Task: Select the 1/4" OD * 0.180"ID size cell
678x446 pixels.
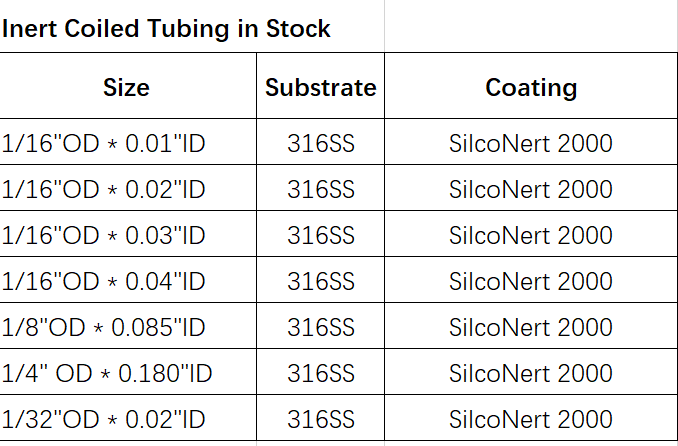Action: [x=107, y=373]
